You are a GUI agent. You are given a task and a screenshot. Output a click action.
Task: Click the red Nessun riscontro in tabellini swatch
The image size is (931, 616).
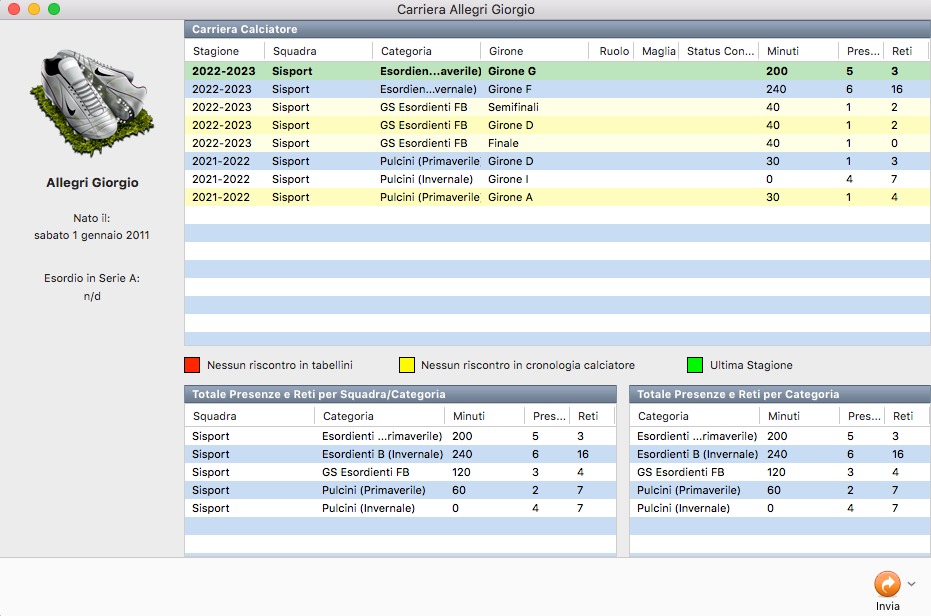pyautogui.click(x=192, y=365)
